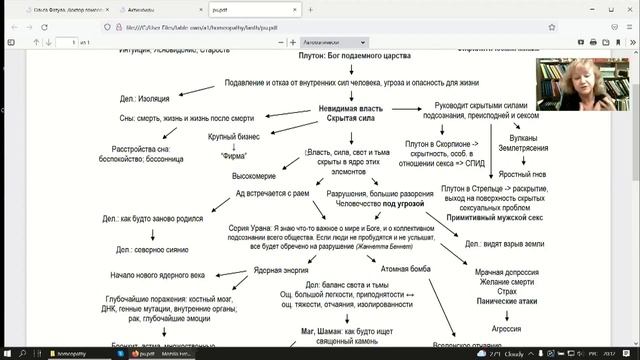
Task: Click the 'Ядерная энергия' text
Action: [281, 270]
